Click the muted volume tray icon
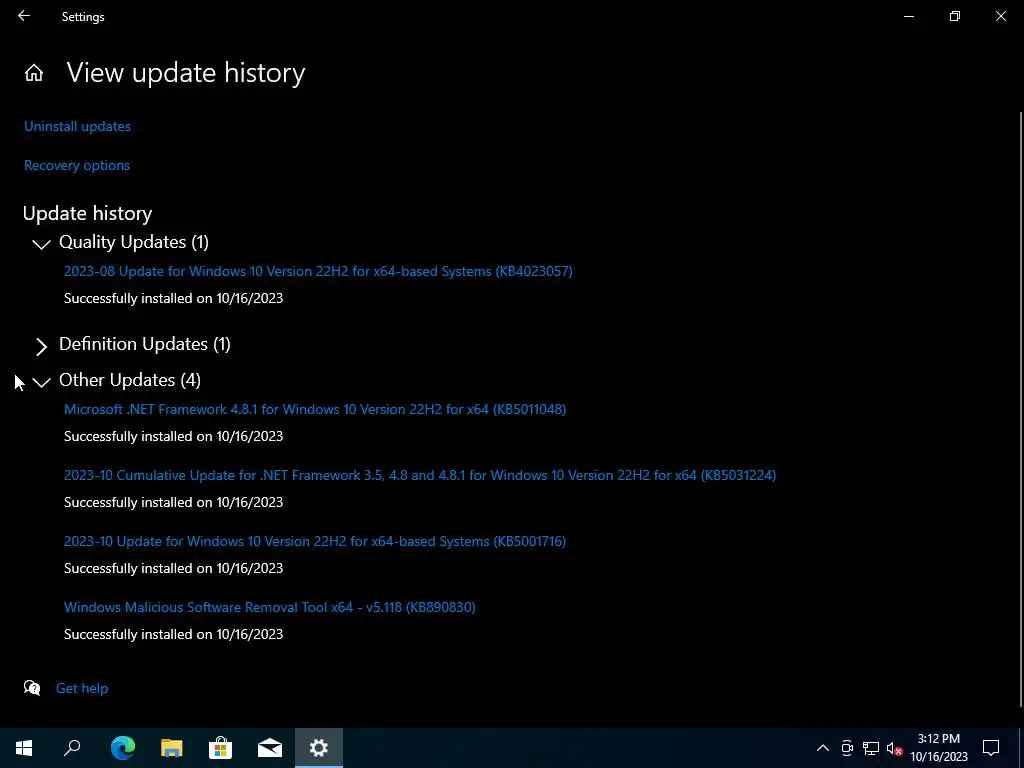Screen dimensions: 1024x768 [x=895, y=748]
